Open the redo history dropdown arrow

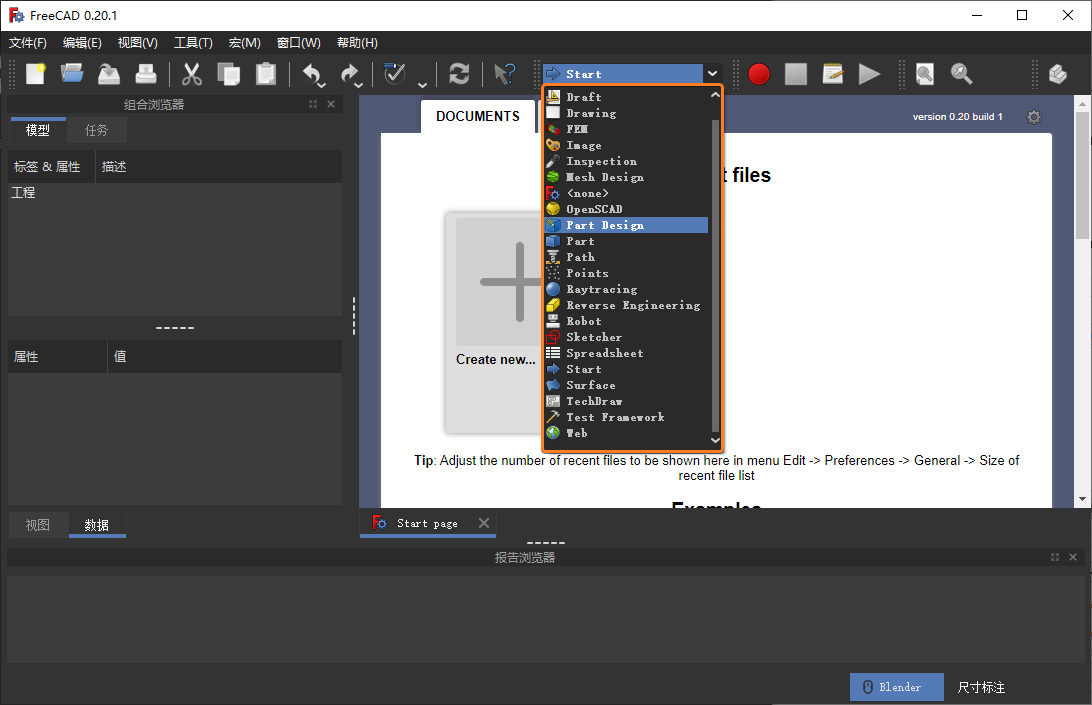pyautogui.click(x=359, y=85)
